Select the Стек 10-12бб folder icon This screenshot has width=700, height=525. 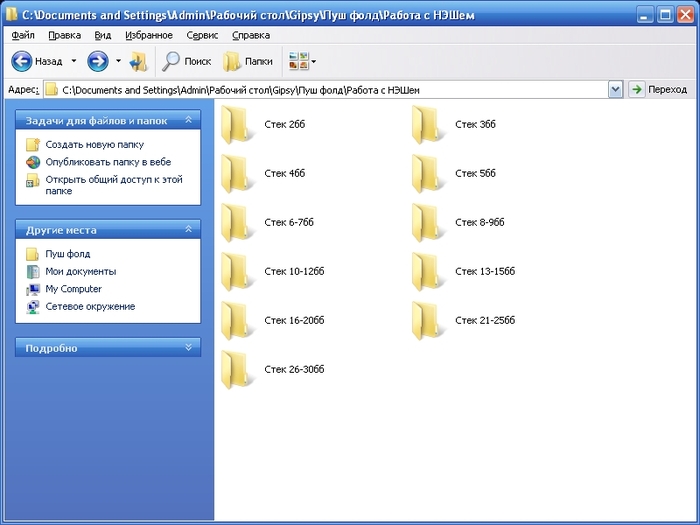pos(237,272)
